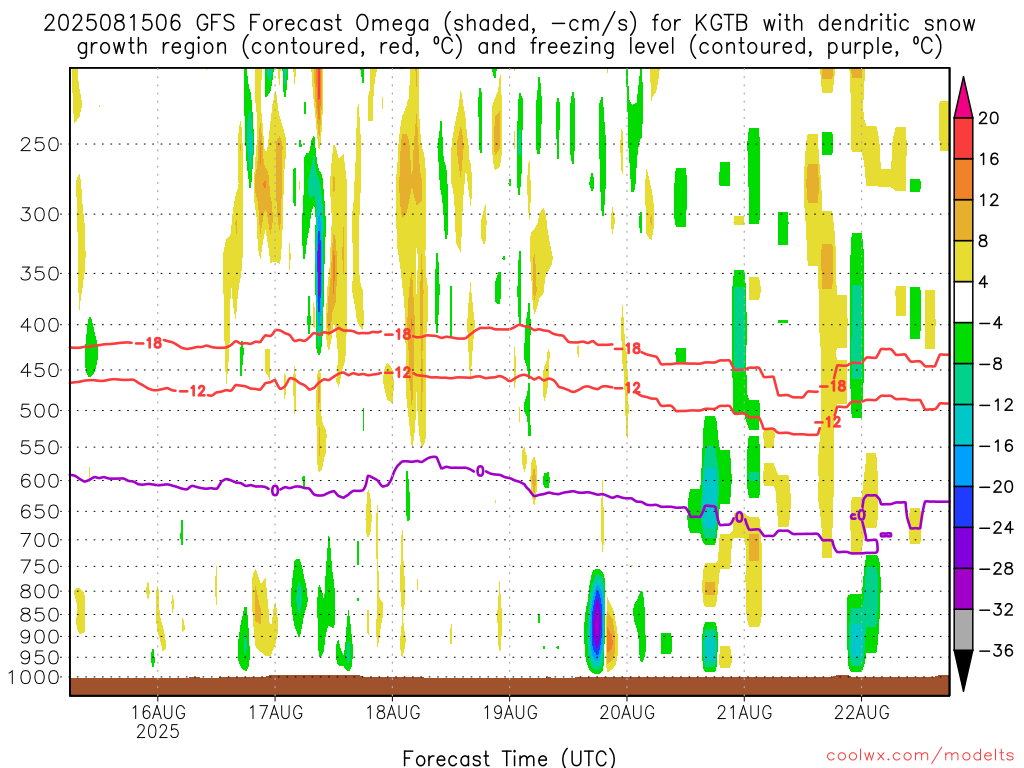Click the 22AUG date label

861,712
